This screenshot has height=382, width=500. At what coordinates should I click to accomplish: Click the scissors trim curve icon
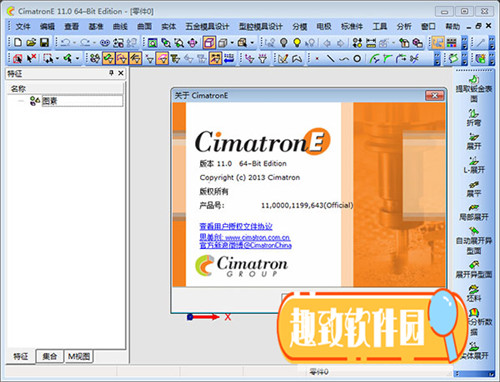(x=414, y=59)
